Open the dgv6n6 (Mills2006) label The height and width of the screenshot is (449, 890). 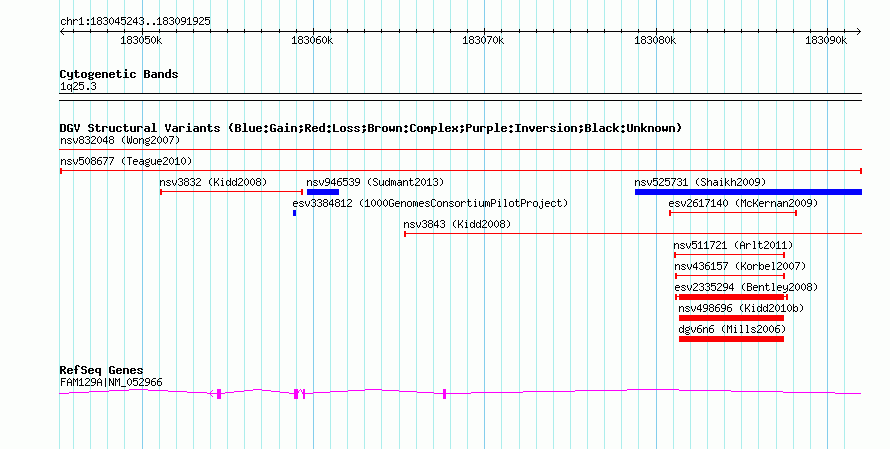[x=732, y=329]
